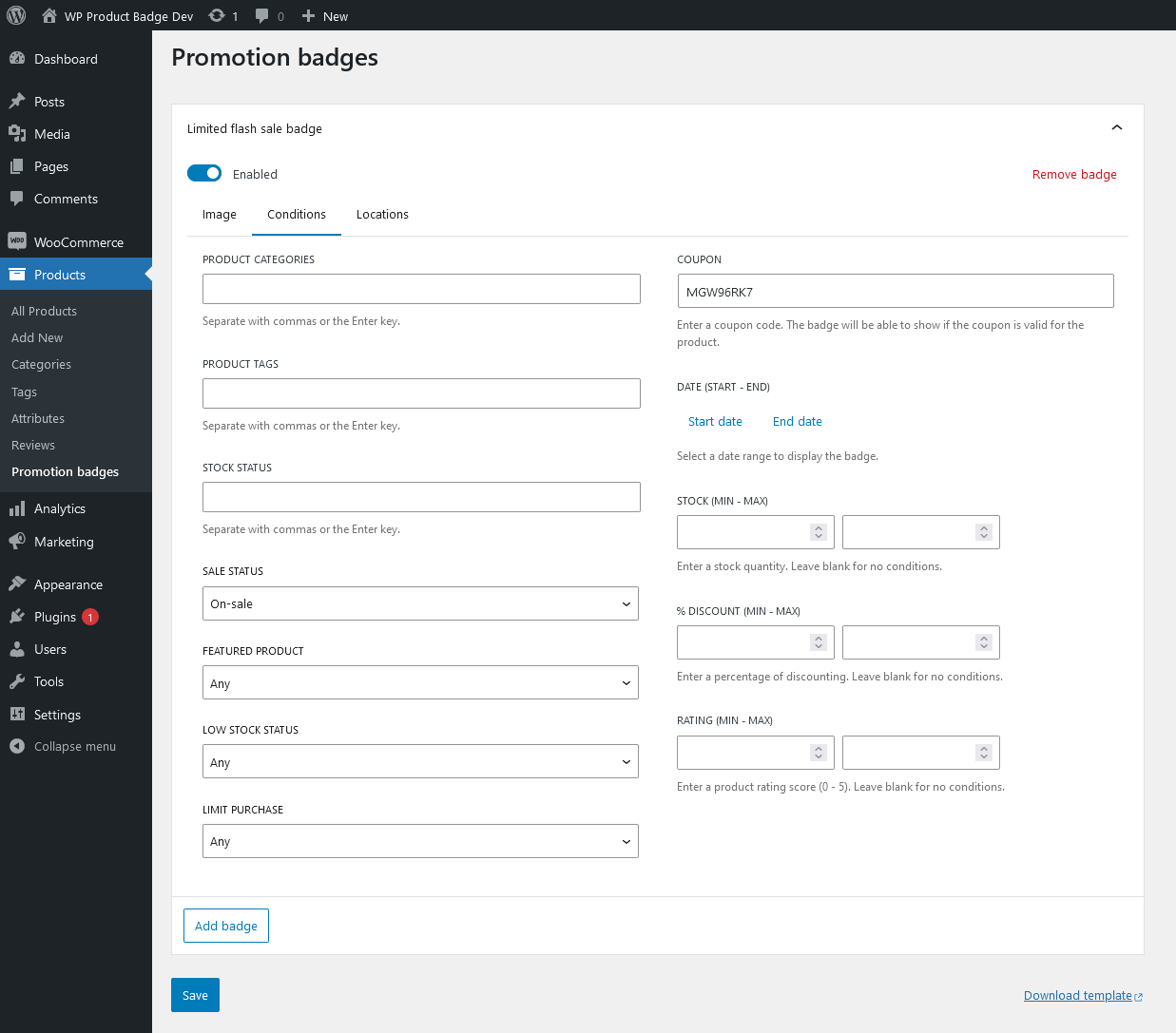Click the Remove badge link
Screen dimensions: 1176x1033
1074,174
